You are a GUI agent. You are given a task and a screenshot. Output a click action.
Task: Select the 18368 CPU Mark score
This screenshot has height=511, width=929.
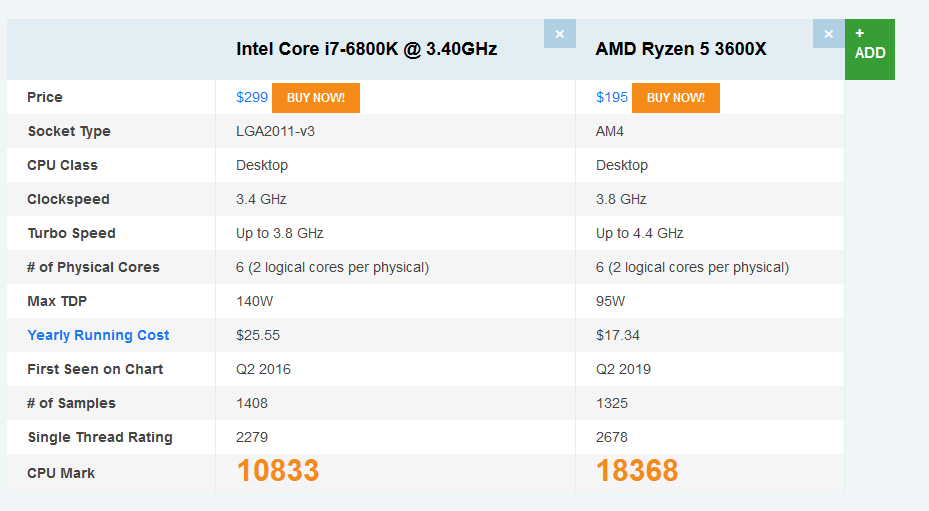[637, 471]
